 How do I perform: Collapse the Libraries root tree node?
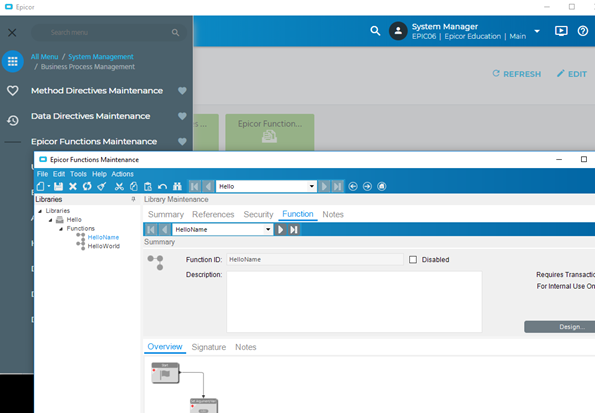(40, 211)
